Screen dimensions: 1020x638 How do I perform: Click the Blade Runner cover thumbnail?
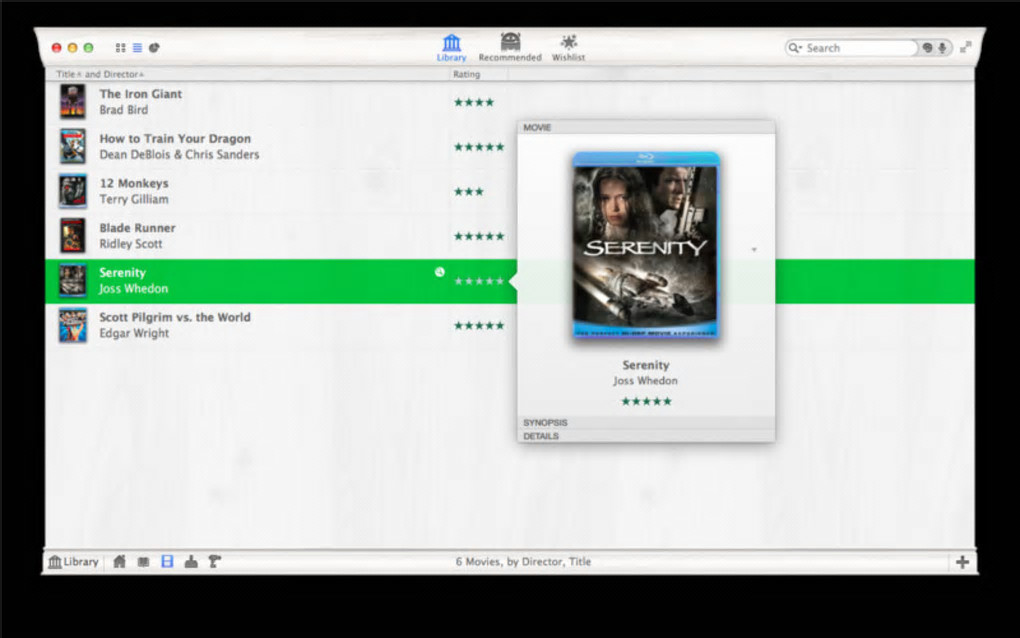click(x=73, y=235)
